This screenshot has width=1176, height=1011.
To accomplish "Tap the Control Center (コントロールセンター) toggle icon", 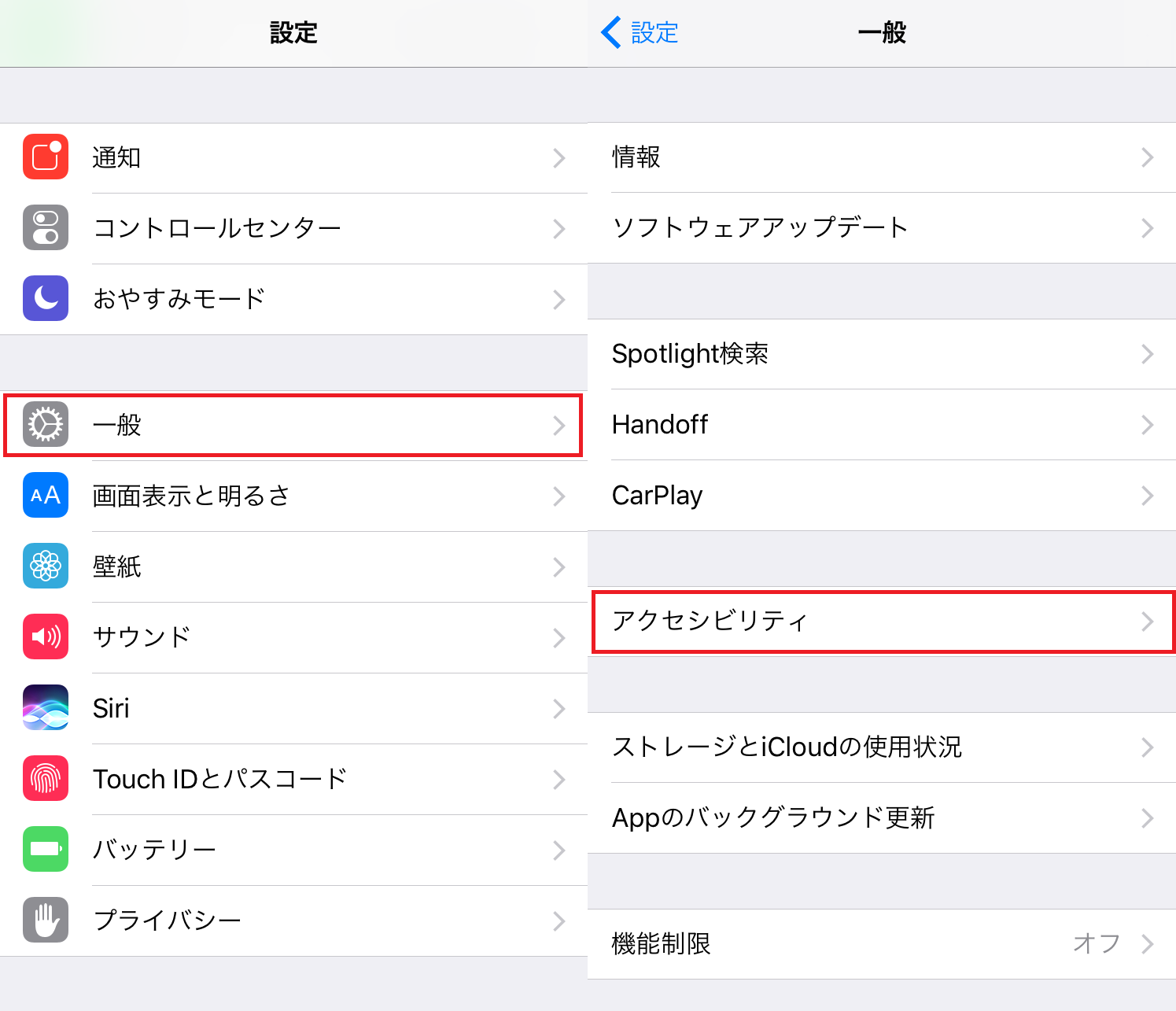I will point(46,227).
